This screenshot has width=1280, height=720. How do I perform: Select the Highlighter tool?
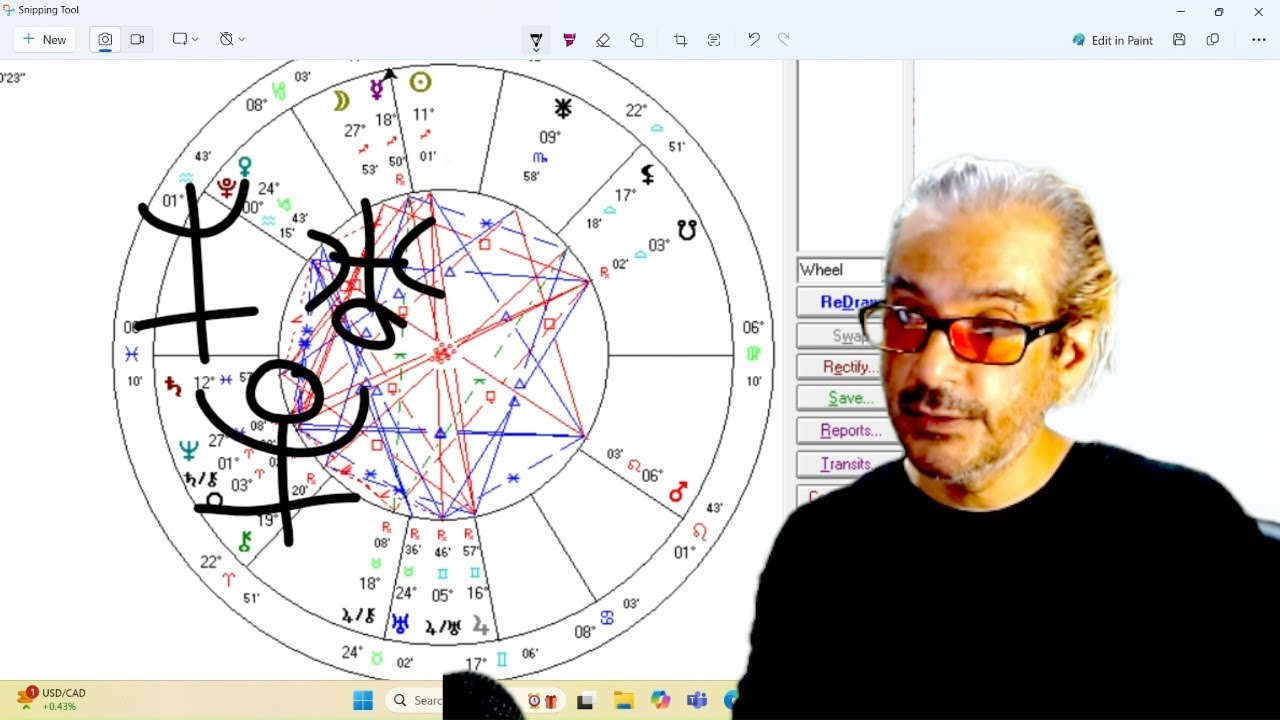[x=569, y=40]
